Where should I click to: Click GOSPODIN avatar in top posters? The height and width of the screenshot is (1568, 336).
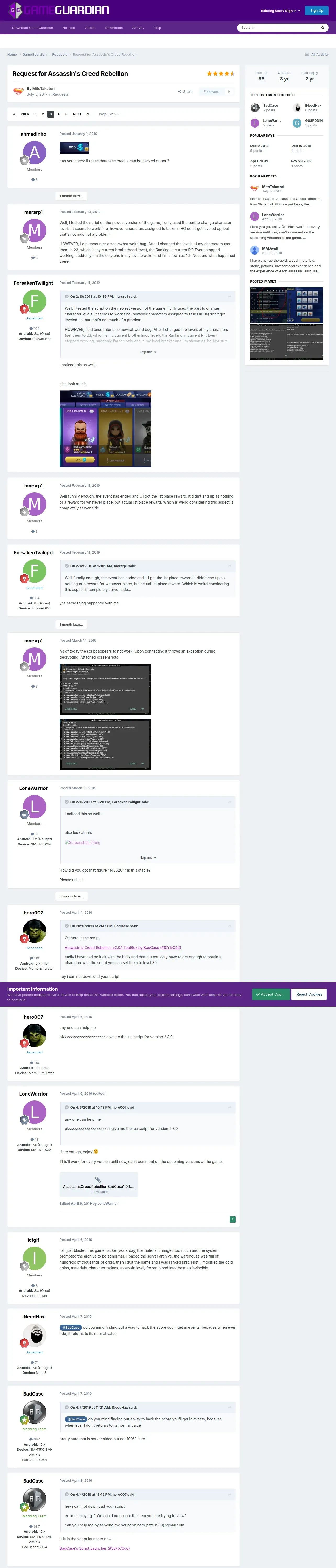[x=297, y=123]
